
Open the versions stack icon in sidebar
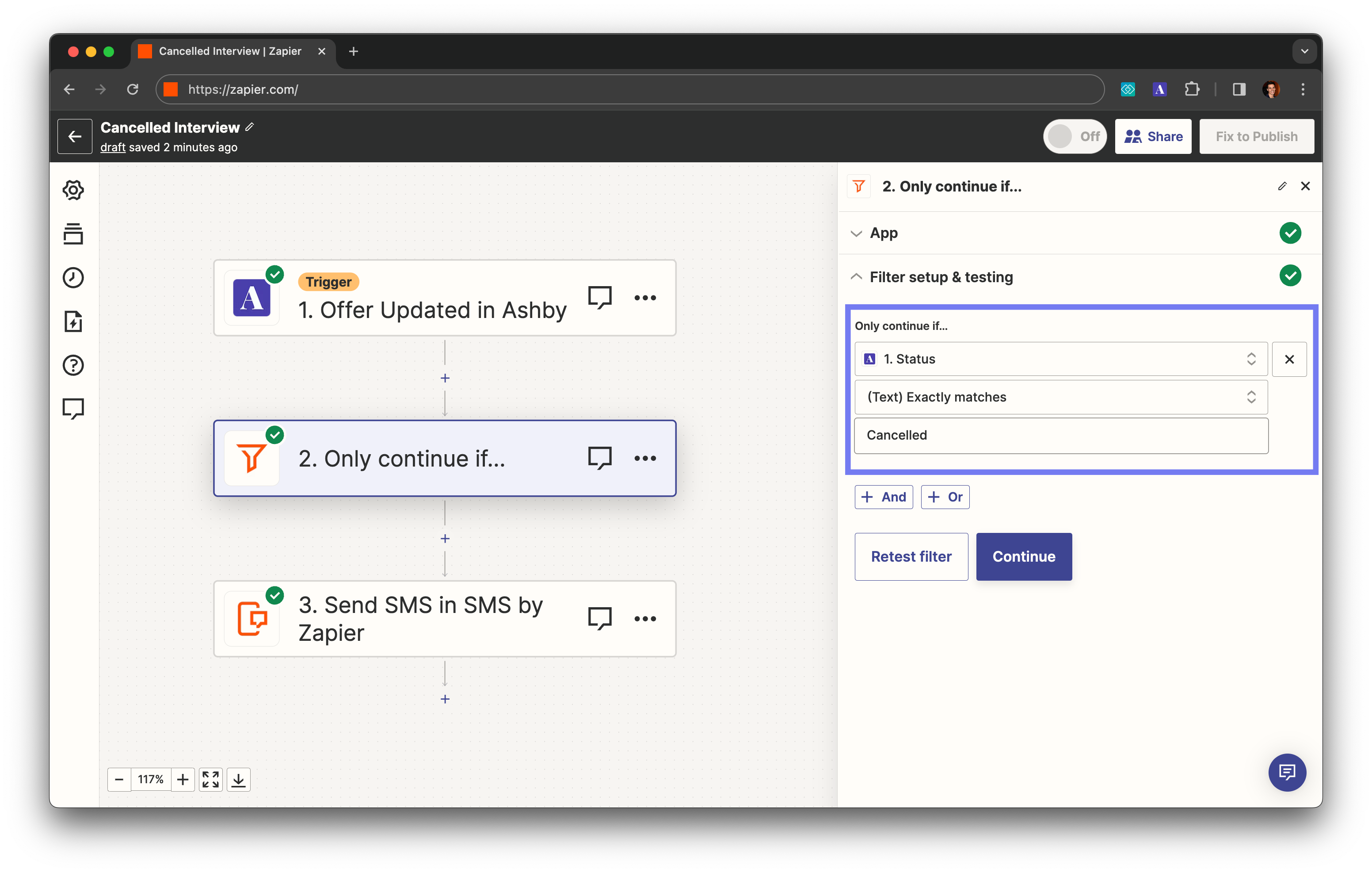coord(73,234)
